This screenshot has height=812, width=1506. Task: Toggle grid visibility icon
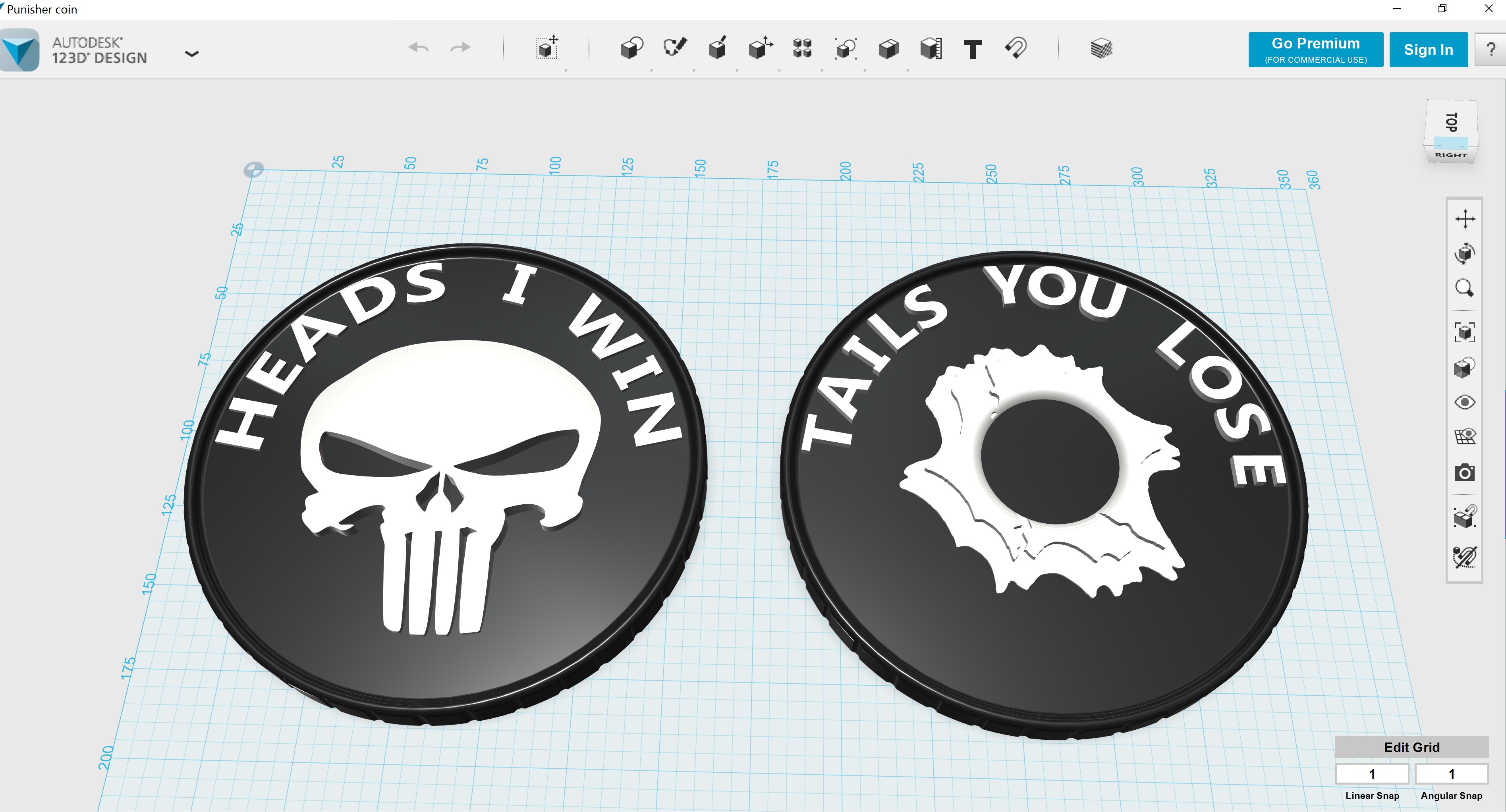(x=1464, y=437)
